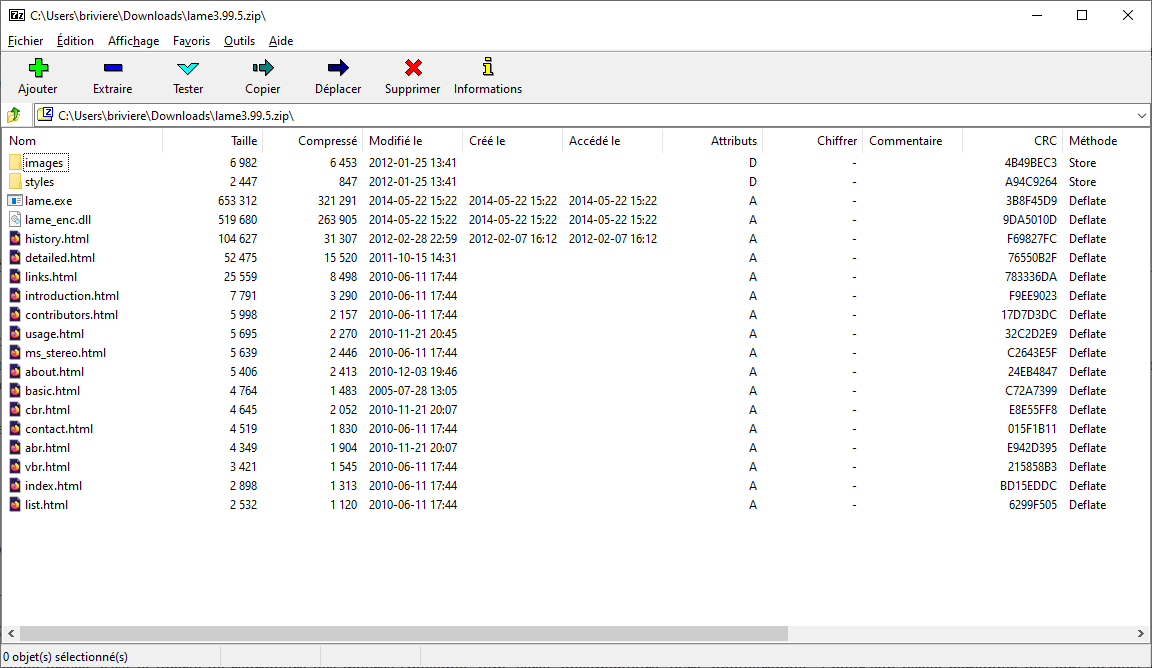Click the styles folder icon
Viewport: 1152px width, 668px height.
click(x=15, y=182)
